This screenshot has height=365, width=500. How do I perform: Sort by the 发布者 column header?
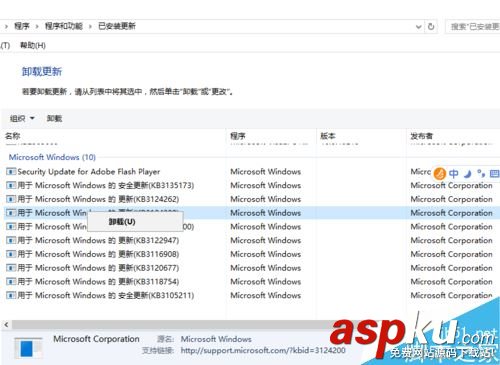(x=422, y=136)
